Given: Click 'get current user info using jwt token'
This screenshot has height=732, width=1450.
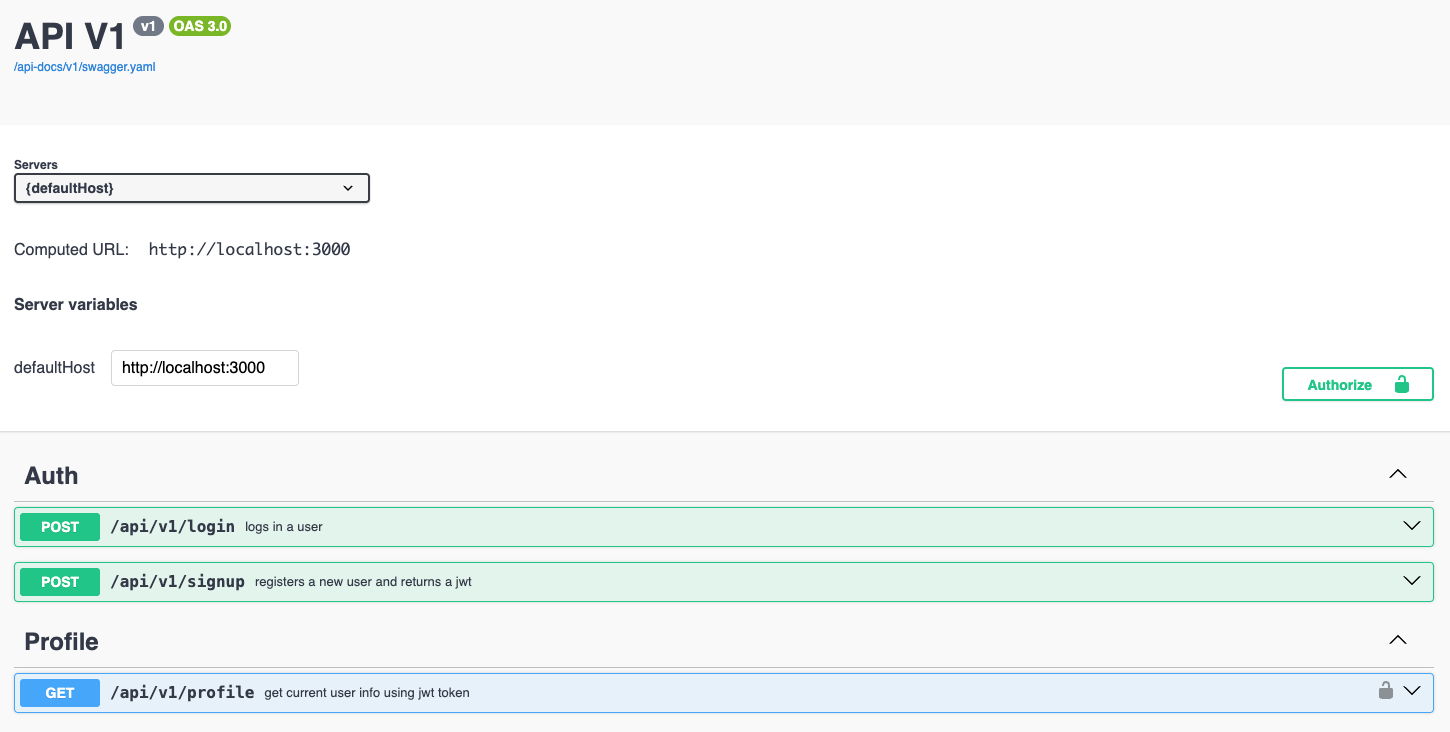Looking at the screenshot, I should [367, 693].
